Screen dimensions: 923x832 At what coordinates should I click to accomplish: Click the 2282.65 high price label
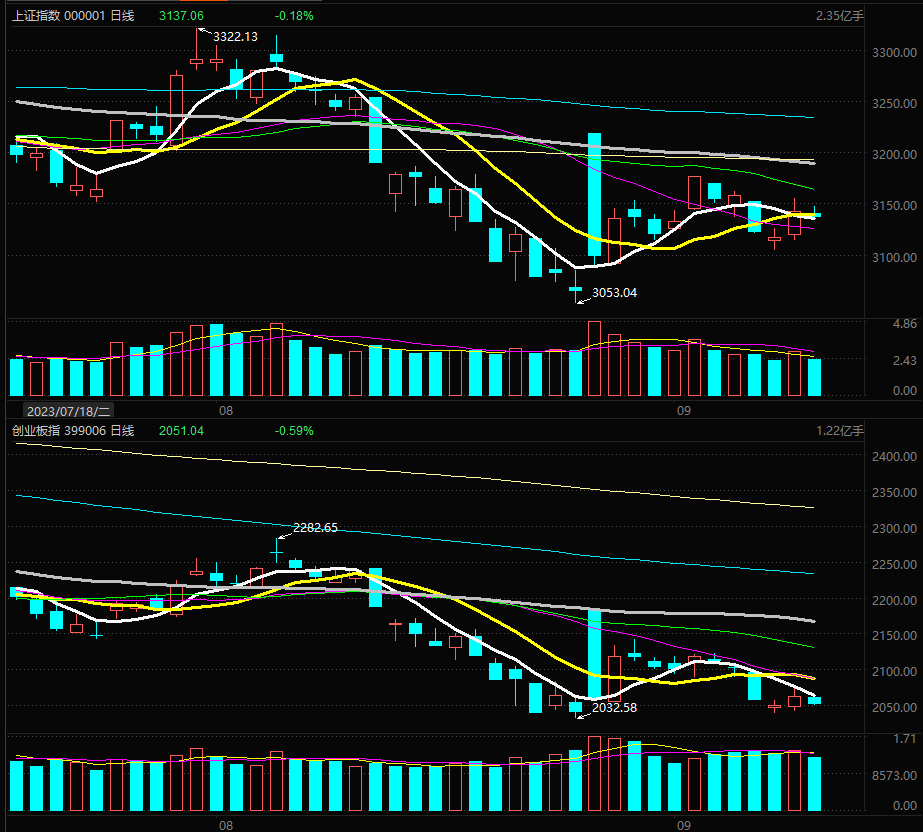pyautogui.click(x=316, y=528)
